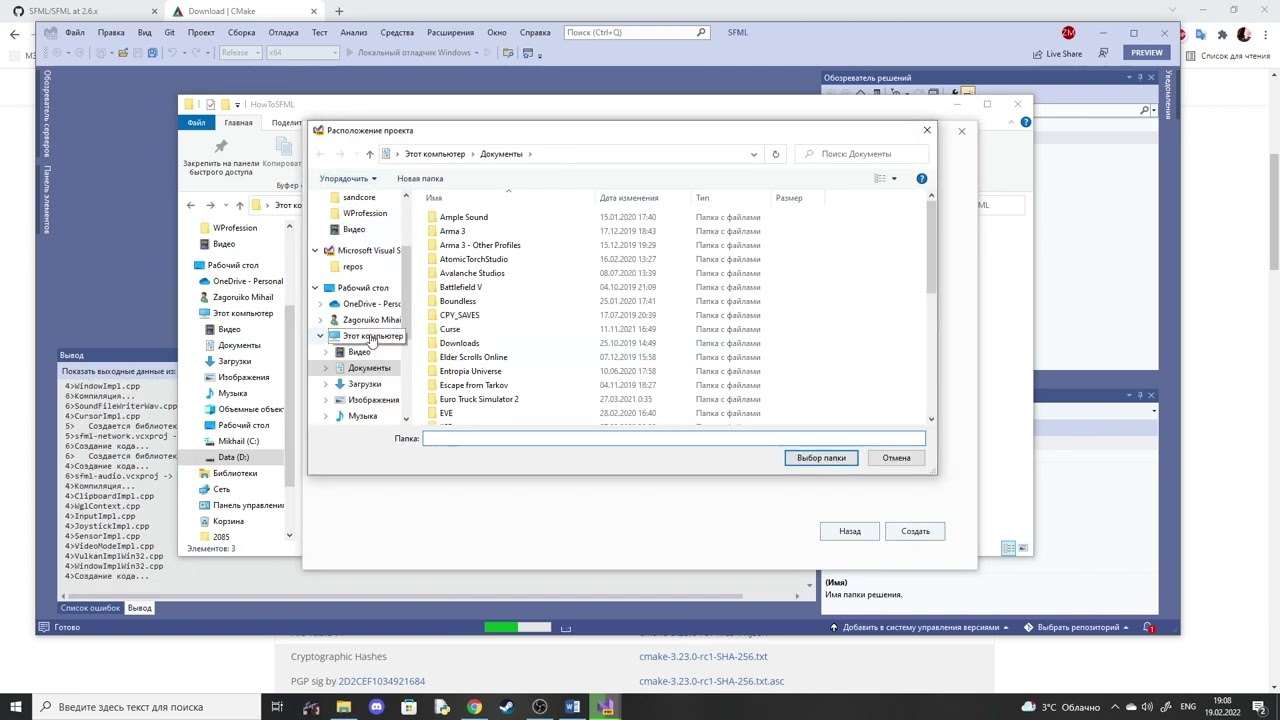Open the view options dropdown arrow
1280x720 pixels.
click(894, 178)
